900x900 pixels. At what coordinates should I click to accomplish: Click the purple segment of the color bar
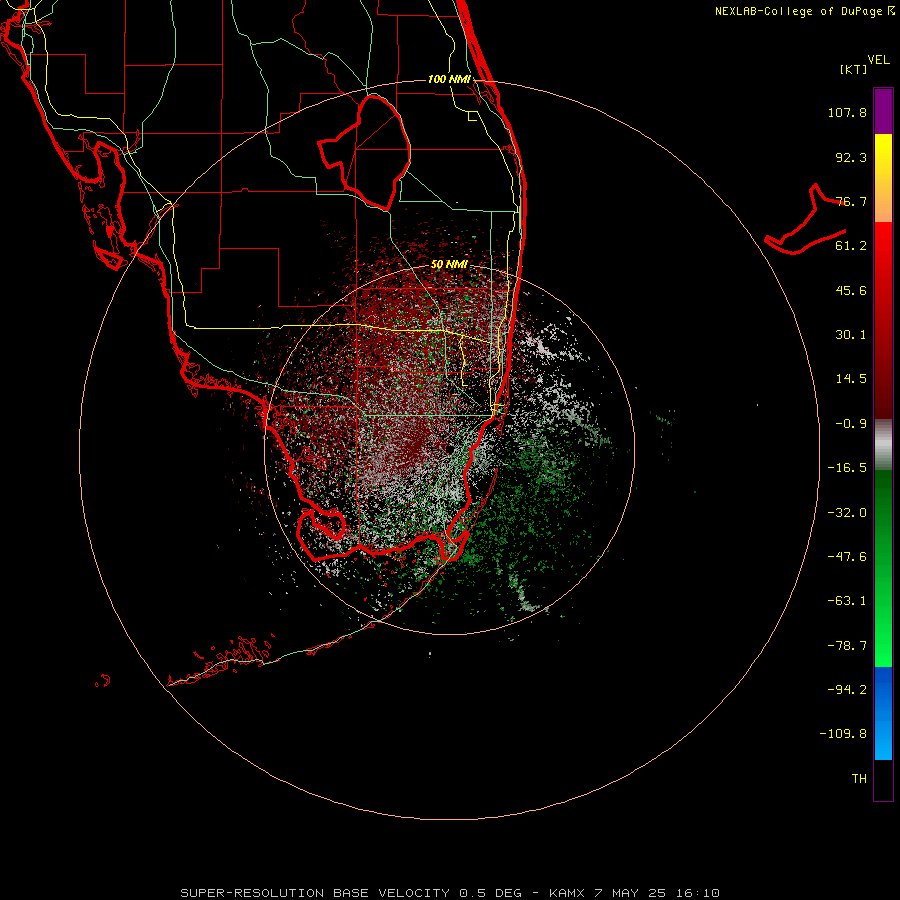click(883, 111)
